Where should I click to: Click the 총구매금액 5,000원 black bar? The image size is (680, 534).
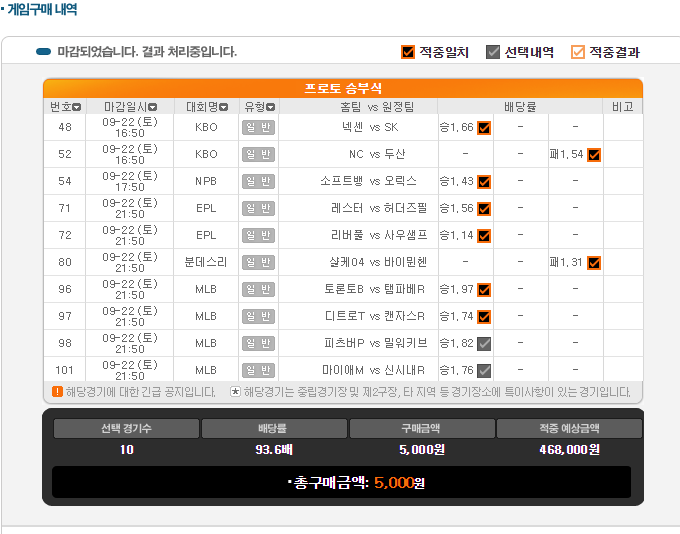(341, 482)
